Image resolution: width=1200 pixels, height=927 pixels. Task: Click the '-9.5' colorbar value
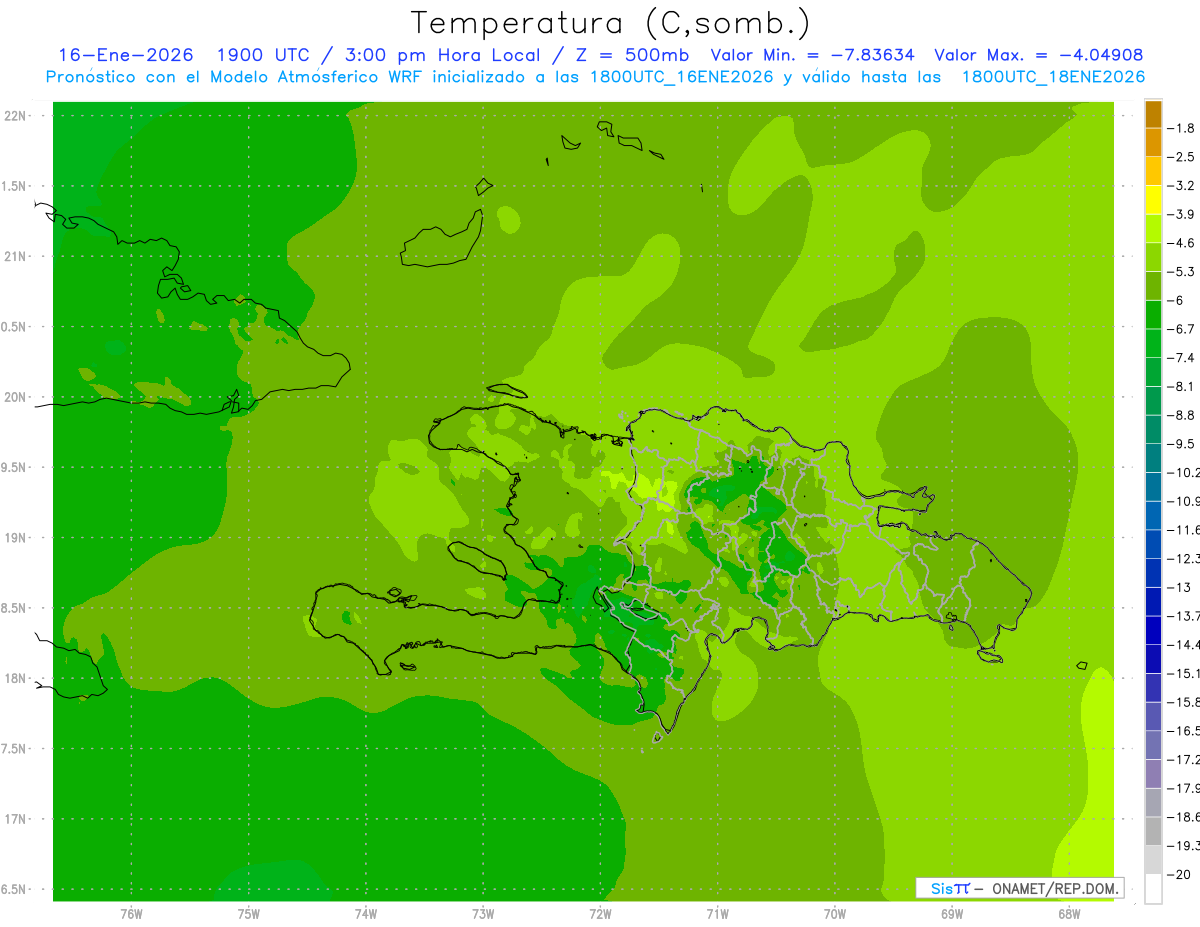point(1181,444)
